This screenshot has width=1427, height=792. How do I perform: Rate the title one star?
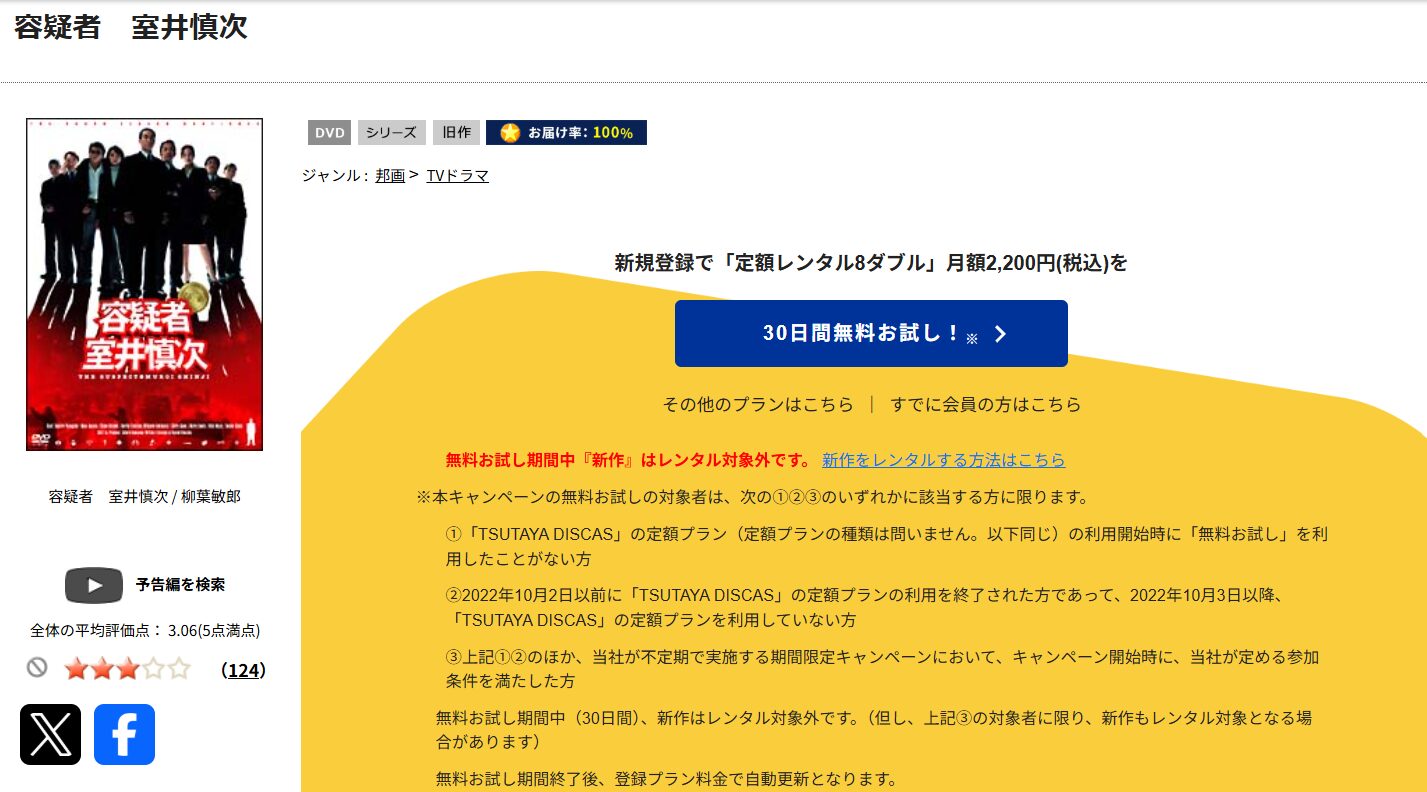click(x=76, y=669)
